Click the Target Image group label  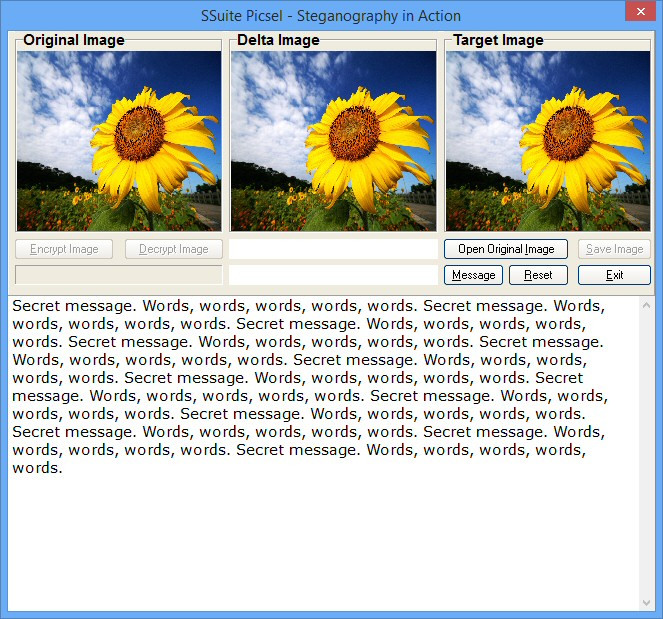pos(498,40)
